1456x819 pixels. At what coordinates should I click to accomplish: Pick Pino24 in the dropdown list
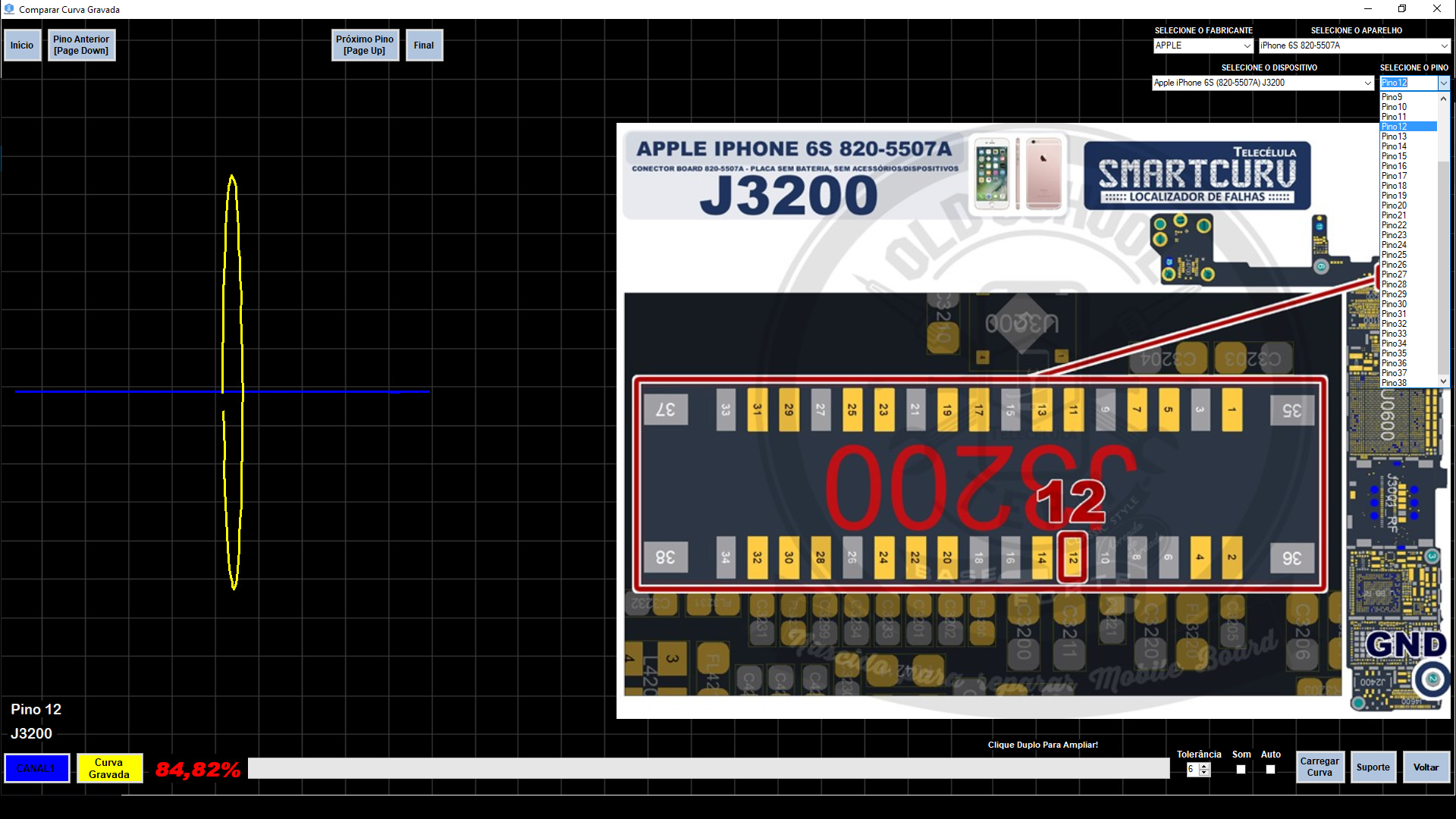coord(1408,245)
